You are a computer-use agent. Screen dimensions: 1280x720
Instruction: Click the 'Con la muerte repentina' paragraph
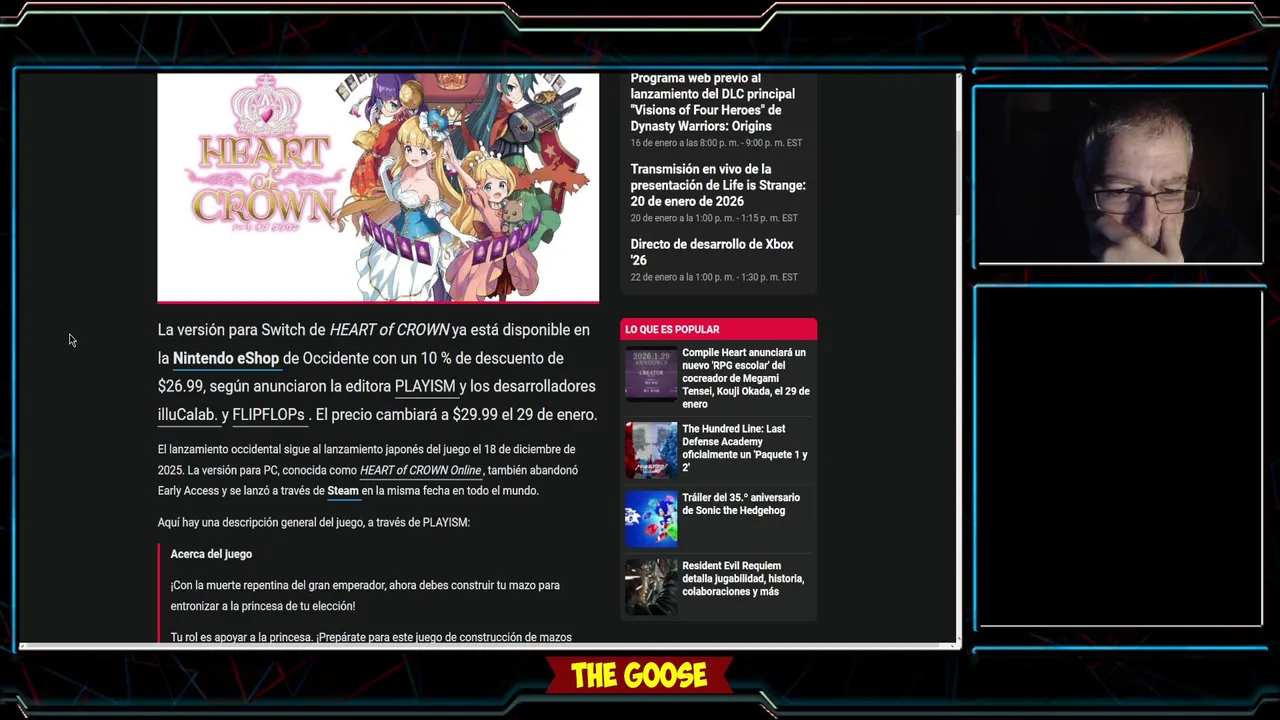click(365, 596)
